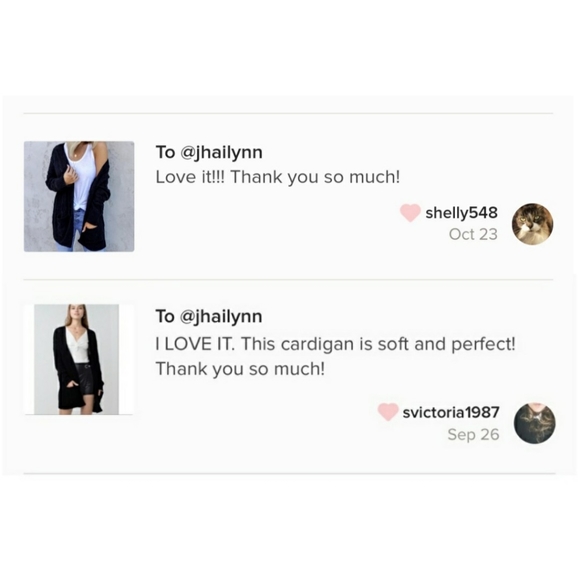
Task: Click the model's face in the second thumbnail
Action: pyautogui.click(x=77, y=312)
